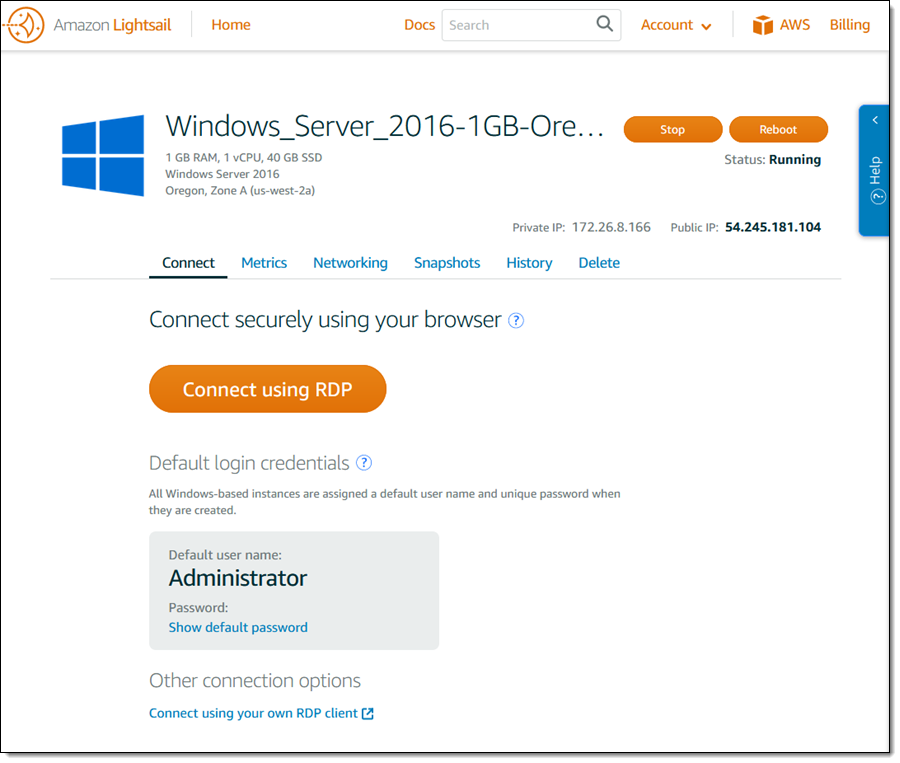Click the AWS cube icon

pyautogui.click(x=764, y=25)
